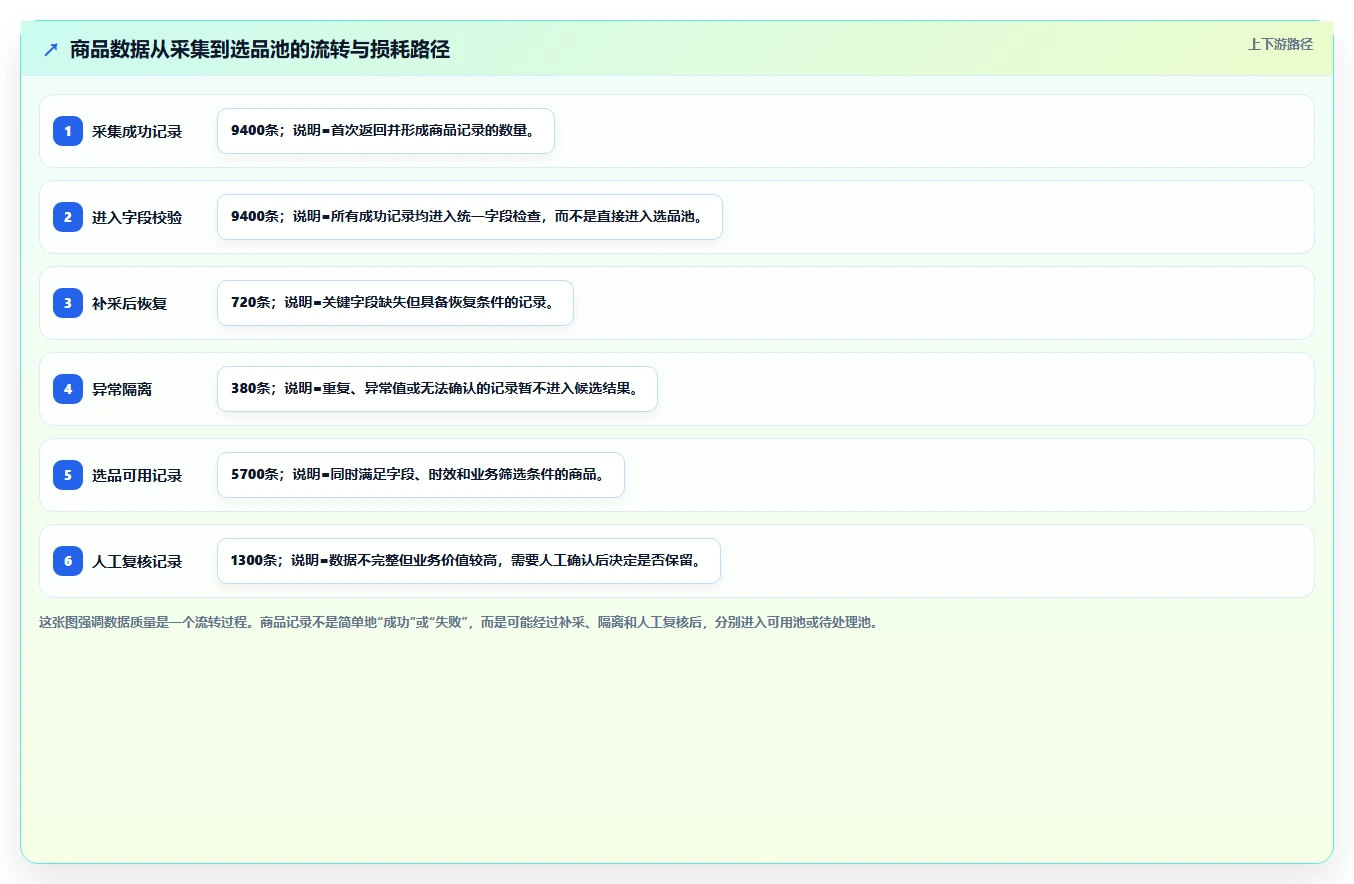Click the box about 统一字段检查
The image size is (1354, 884).
click(x=470, y=217)
